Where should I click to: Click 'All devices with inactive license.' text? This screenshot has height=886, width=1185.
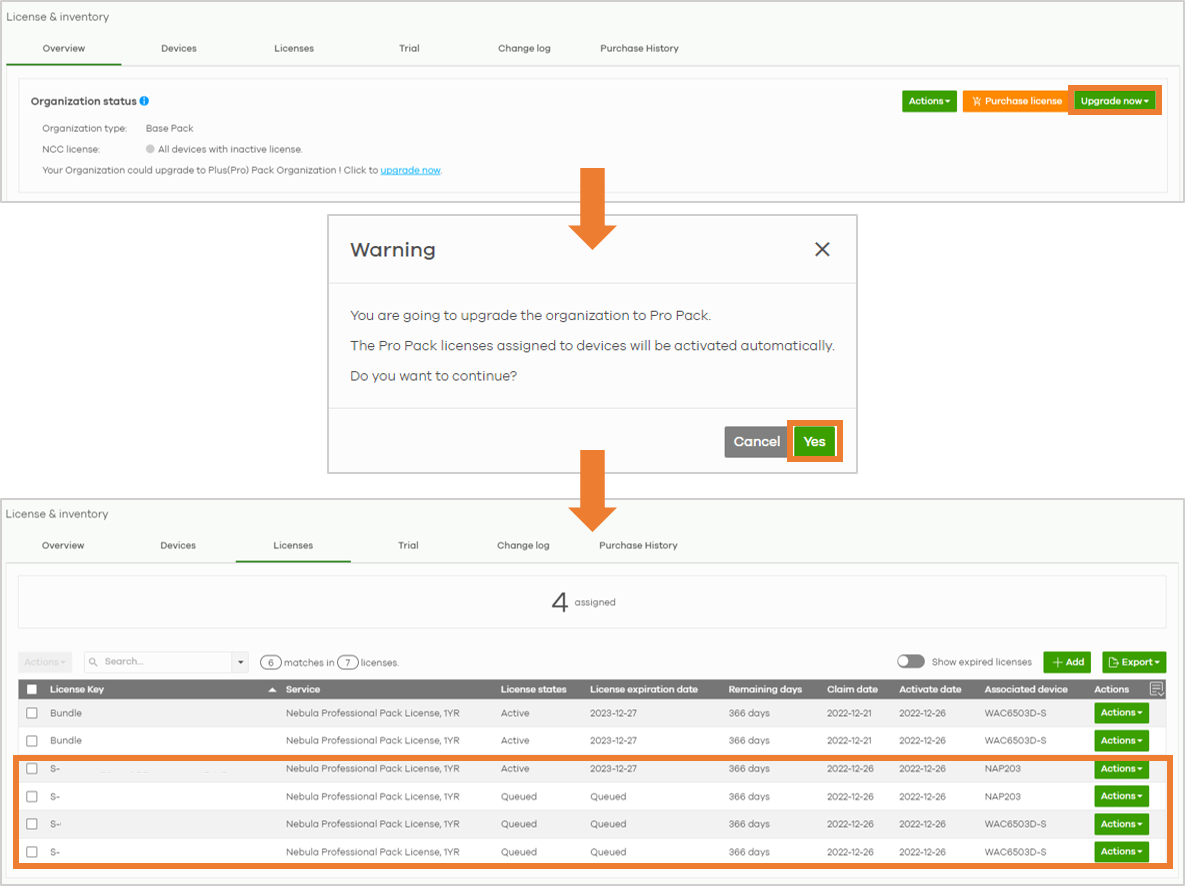231,150
